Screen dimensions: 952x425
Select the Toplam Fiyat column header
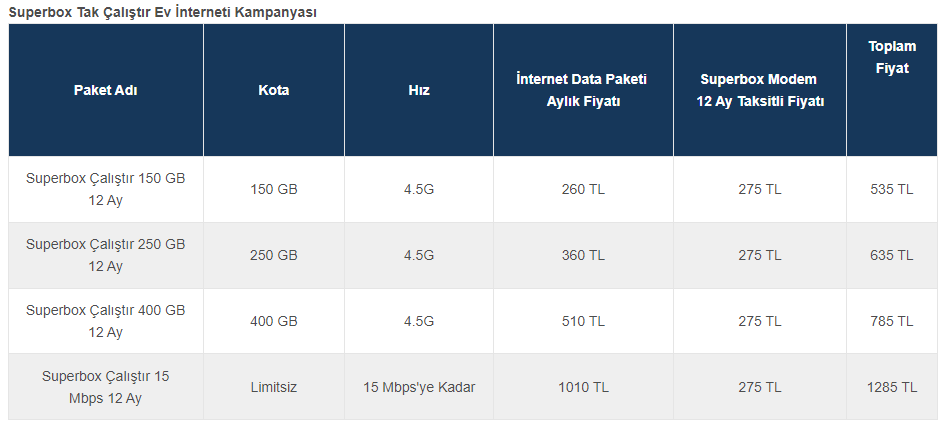[x=892, y=57]
